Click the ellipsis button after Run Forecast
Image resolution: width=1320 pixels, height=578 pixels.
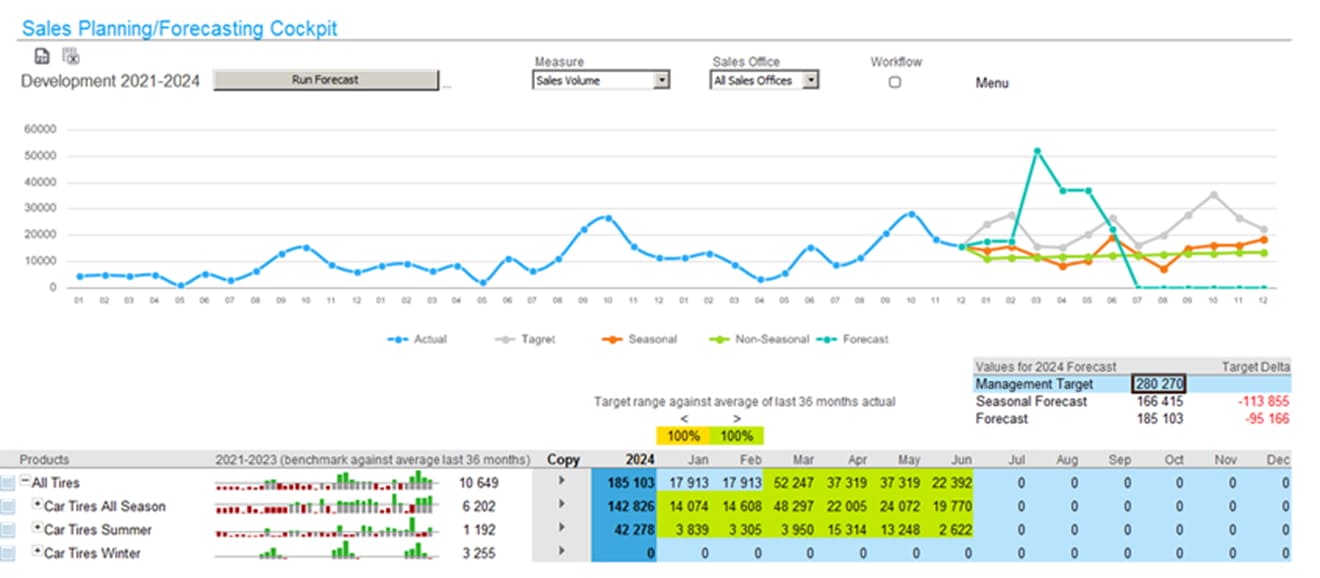point(447,86)
